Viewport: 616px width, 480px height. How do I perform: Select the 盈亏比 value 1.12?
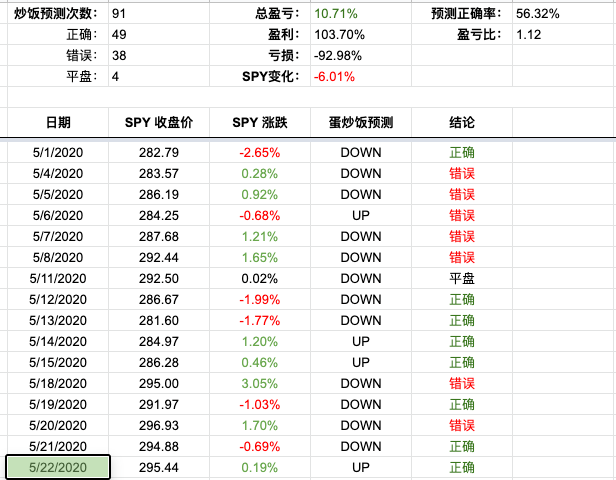(x=564, y=35)
